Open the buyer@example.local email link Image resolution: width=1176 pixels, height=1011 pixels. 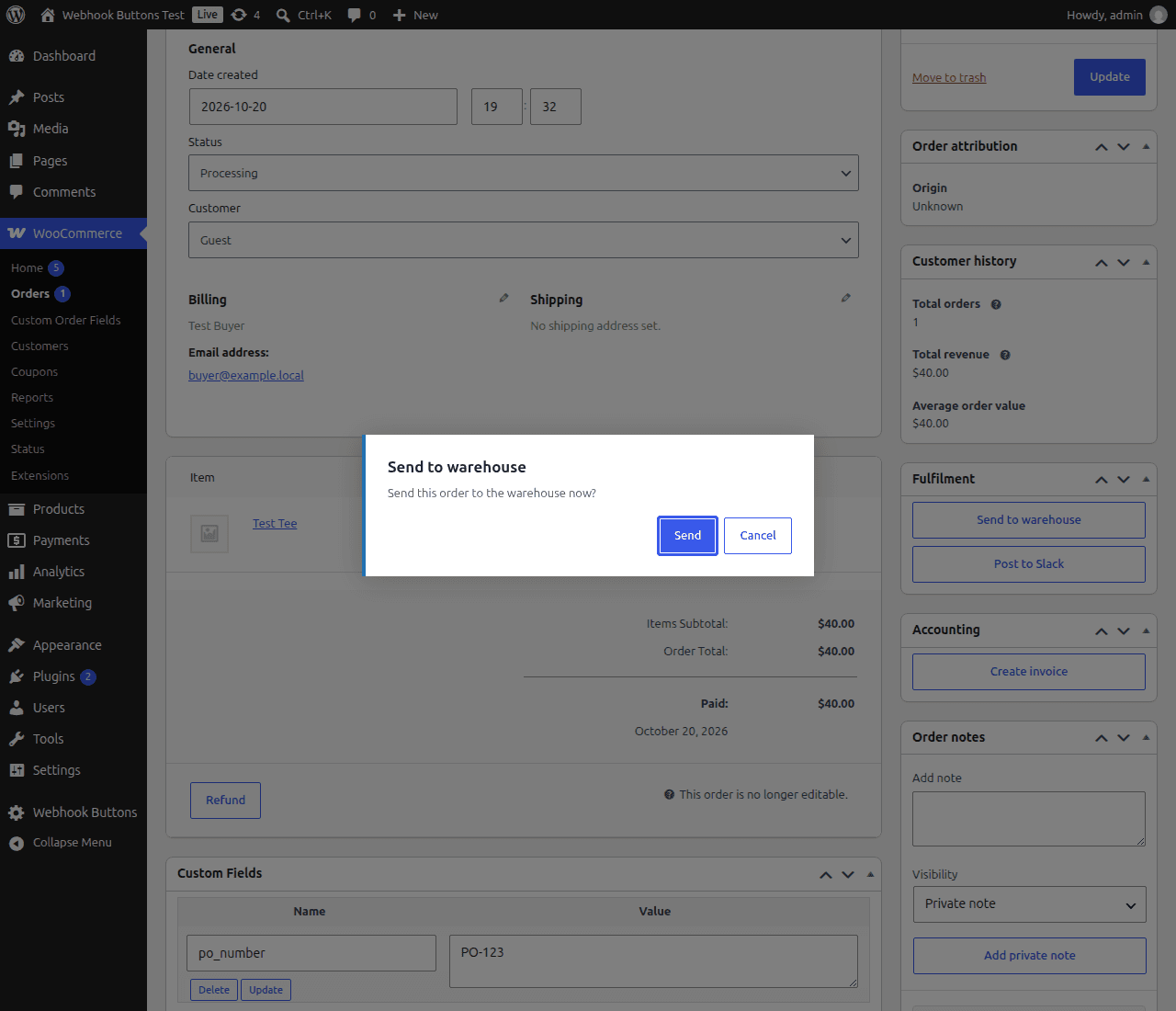(246, 375)
